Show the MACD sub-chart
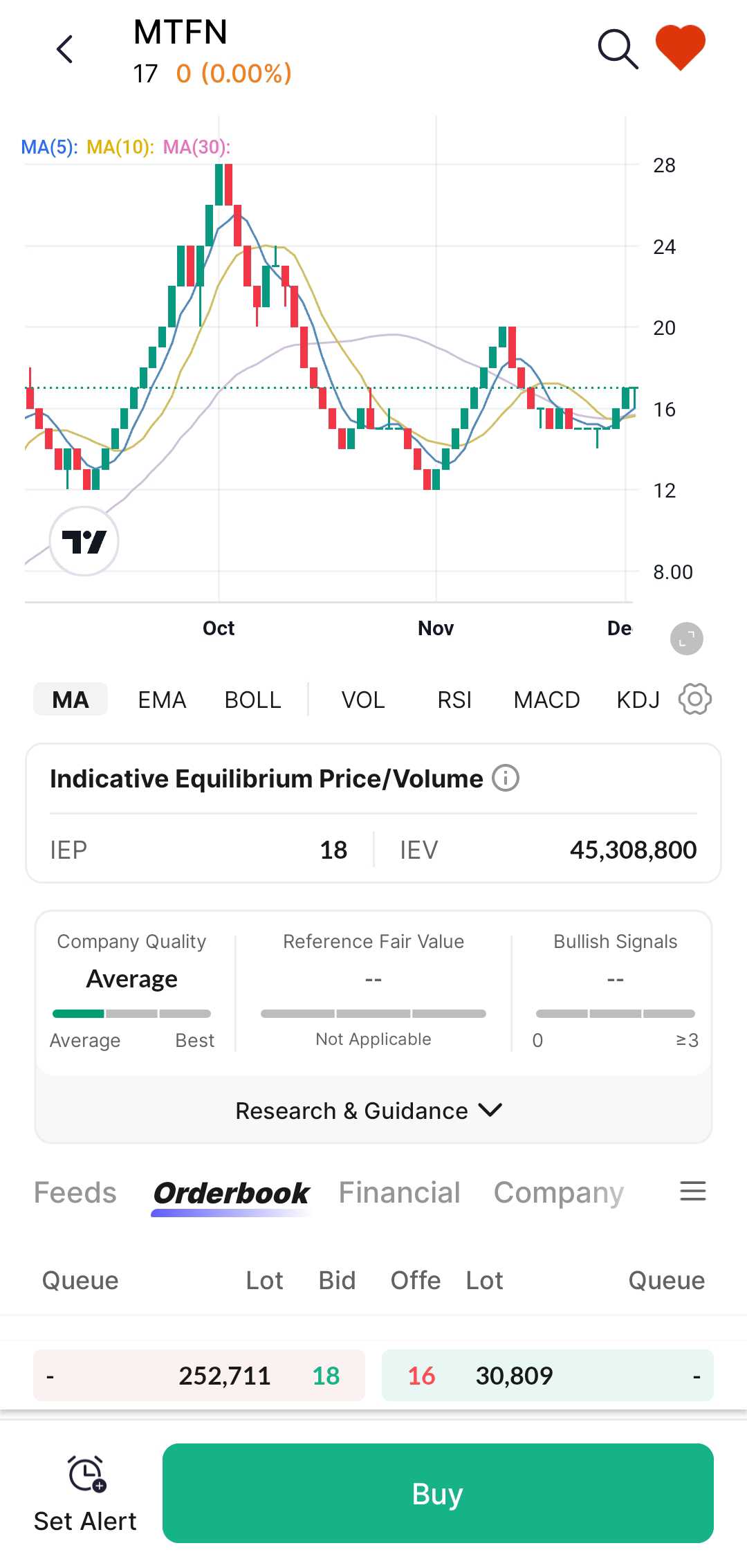The image size is (747, 1568). click(546, 700)
